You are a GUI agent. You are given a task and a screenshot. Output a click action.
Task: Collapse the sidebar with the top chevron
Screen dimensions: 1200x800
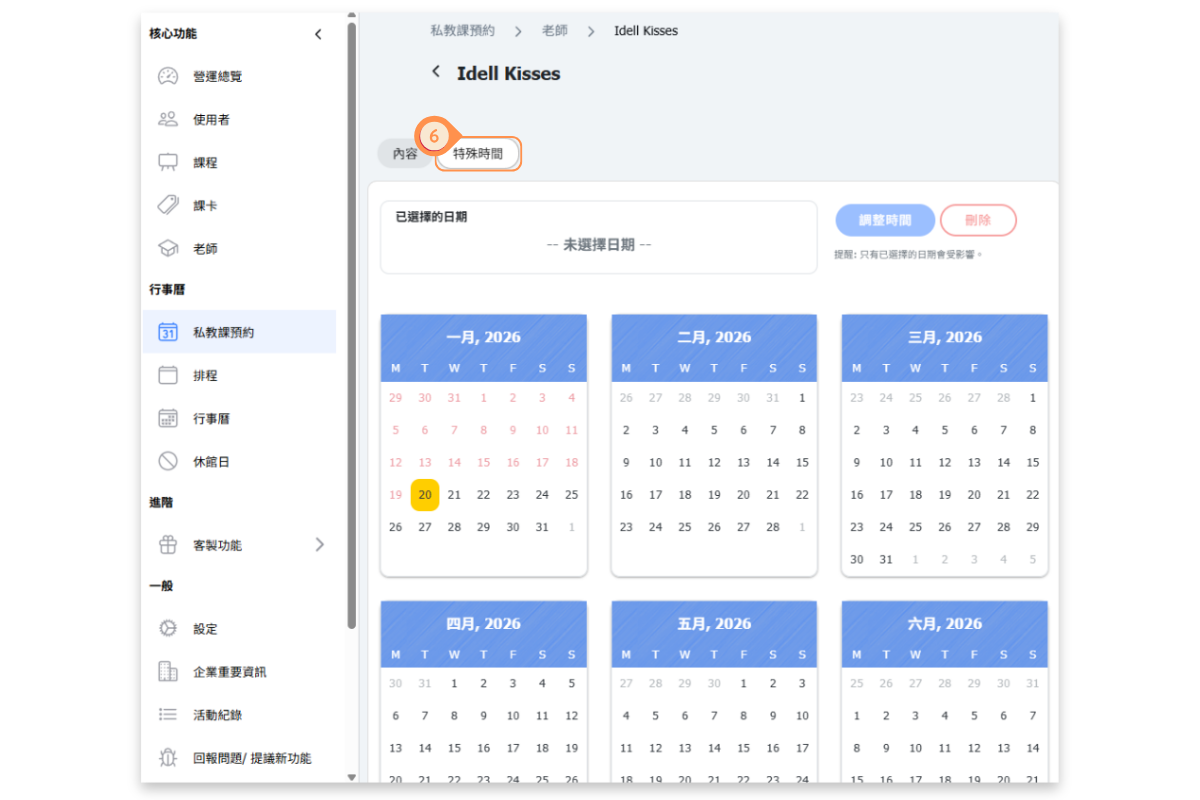[x=318, y=34]
